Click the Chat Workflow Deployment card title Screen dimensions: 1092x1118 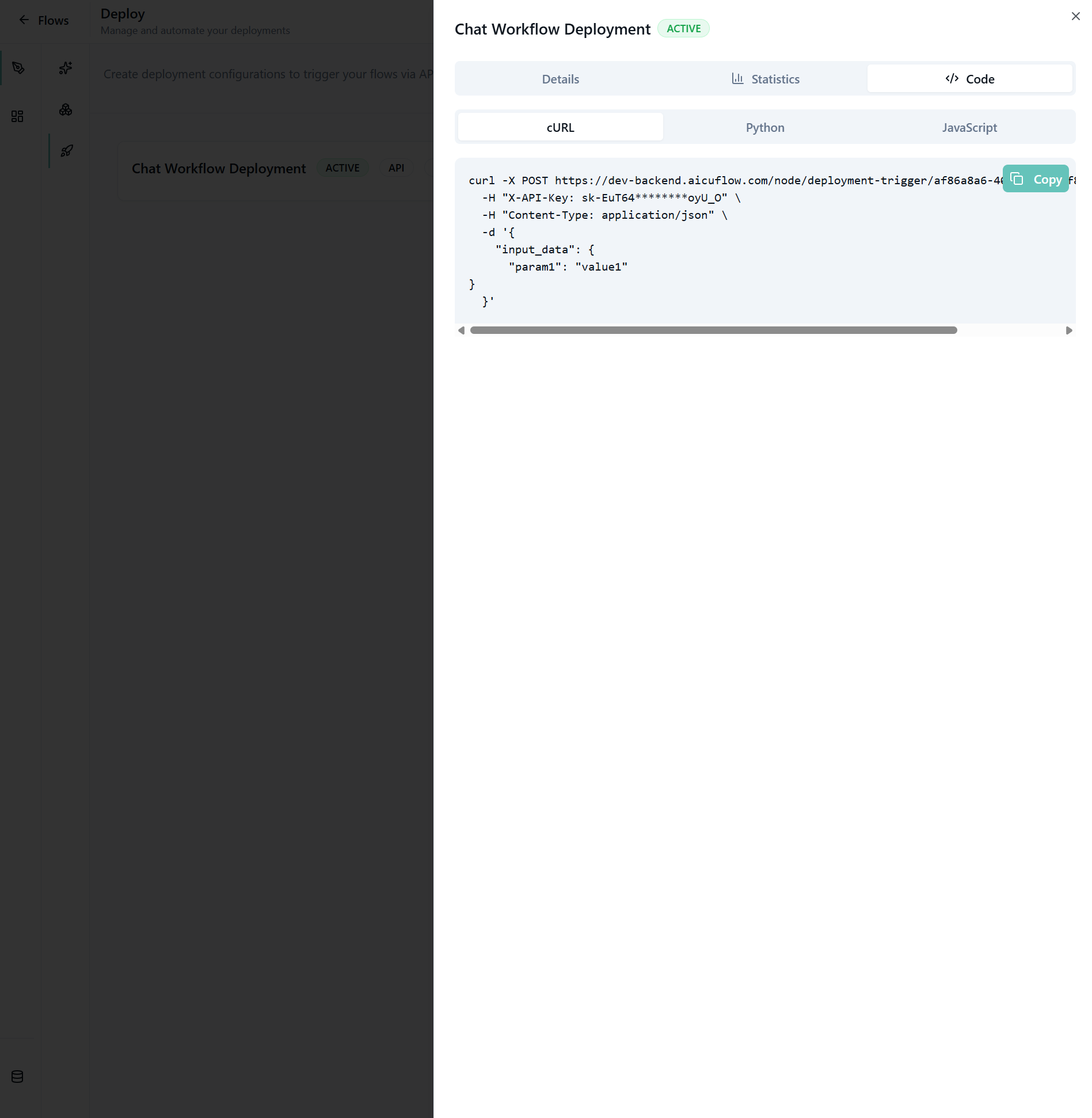point(219,168)
